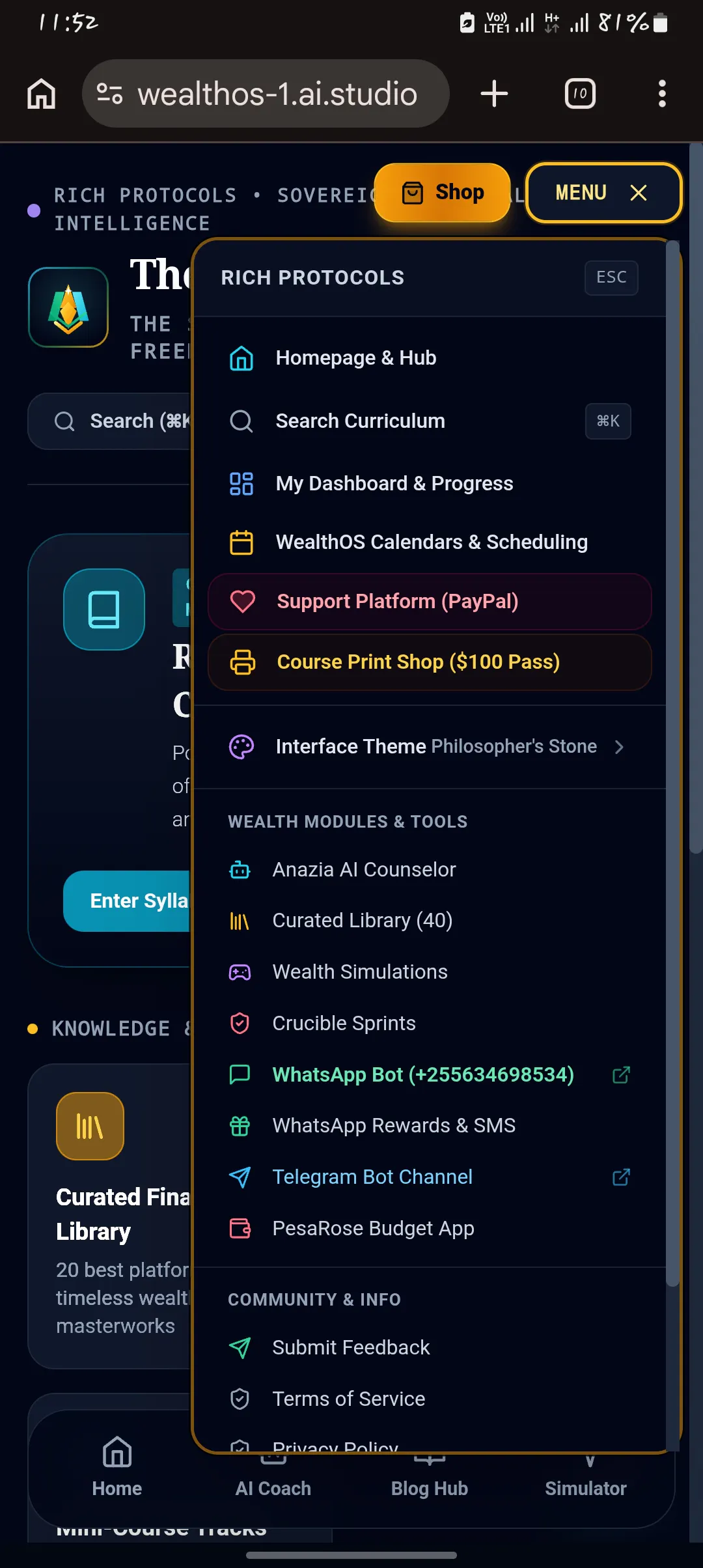Click the Shop button
This screenshot has width=703, height=1568.
[x=443, y=193]
